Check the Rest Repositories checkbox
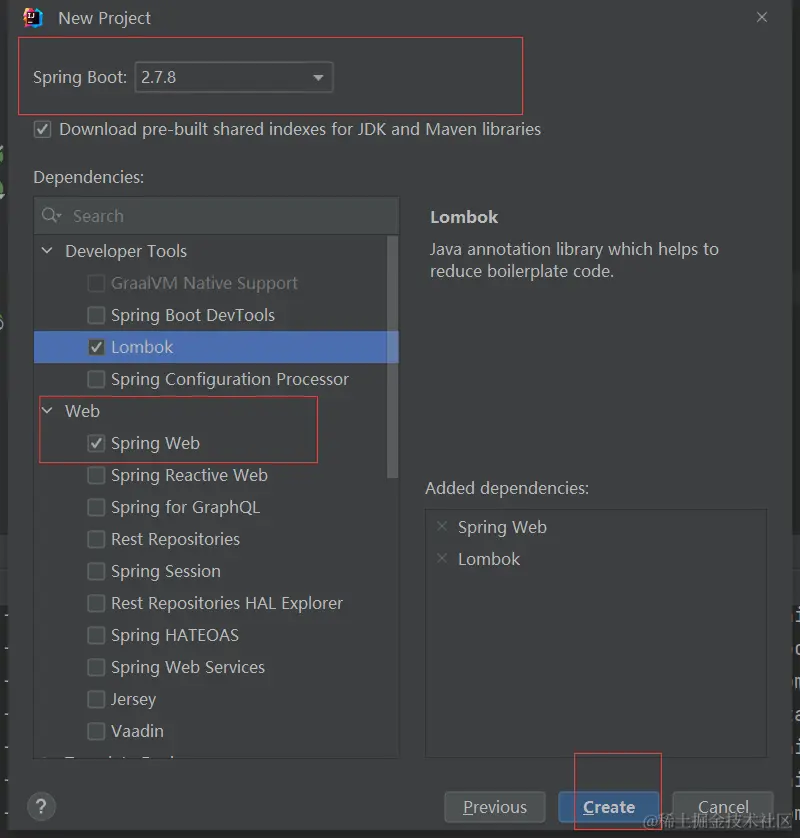The image size is (800, 838). click(x=96, y=539)
